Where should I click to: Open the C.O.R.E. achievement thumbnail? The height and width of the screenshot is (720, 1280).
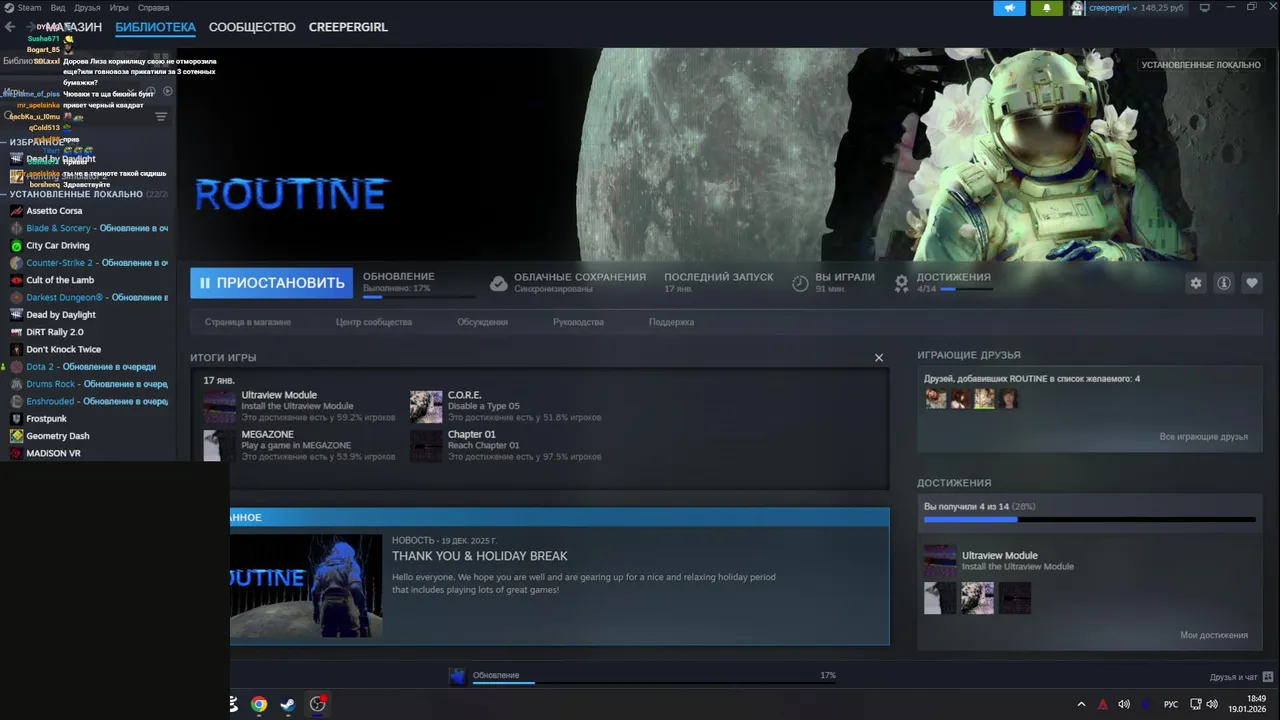426,407
